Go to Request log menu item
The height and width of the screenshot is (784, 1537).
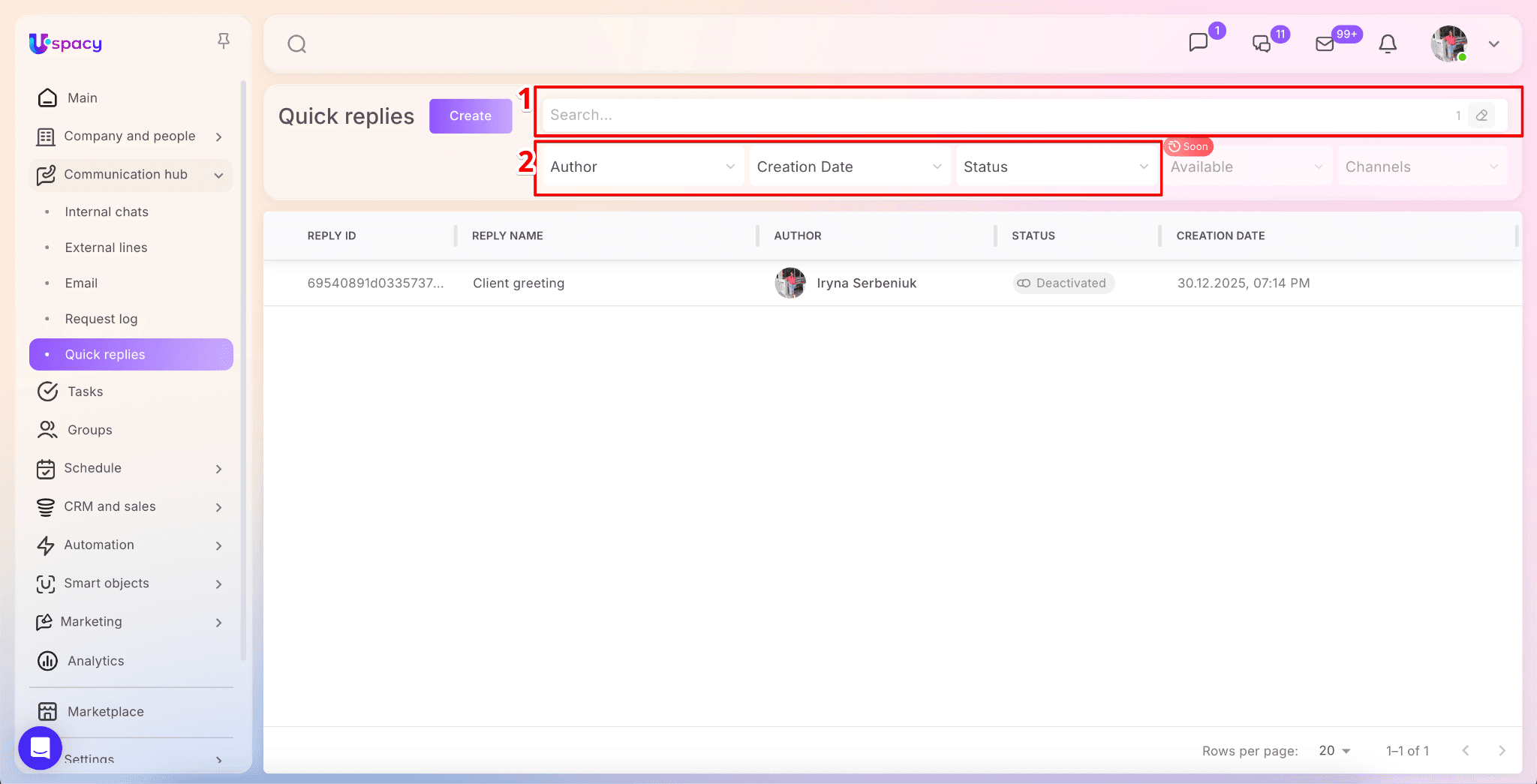pyautogui.click(x=101, y=319)
